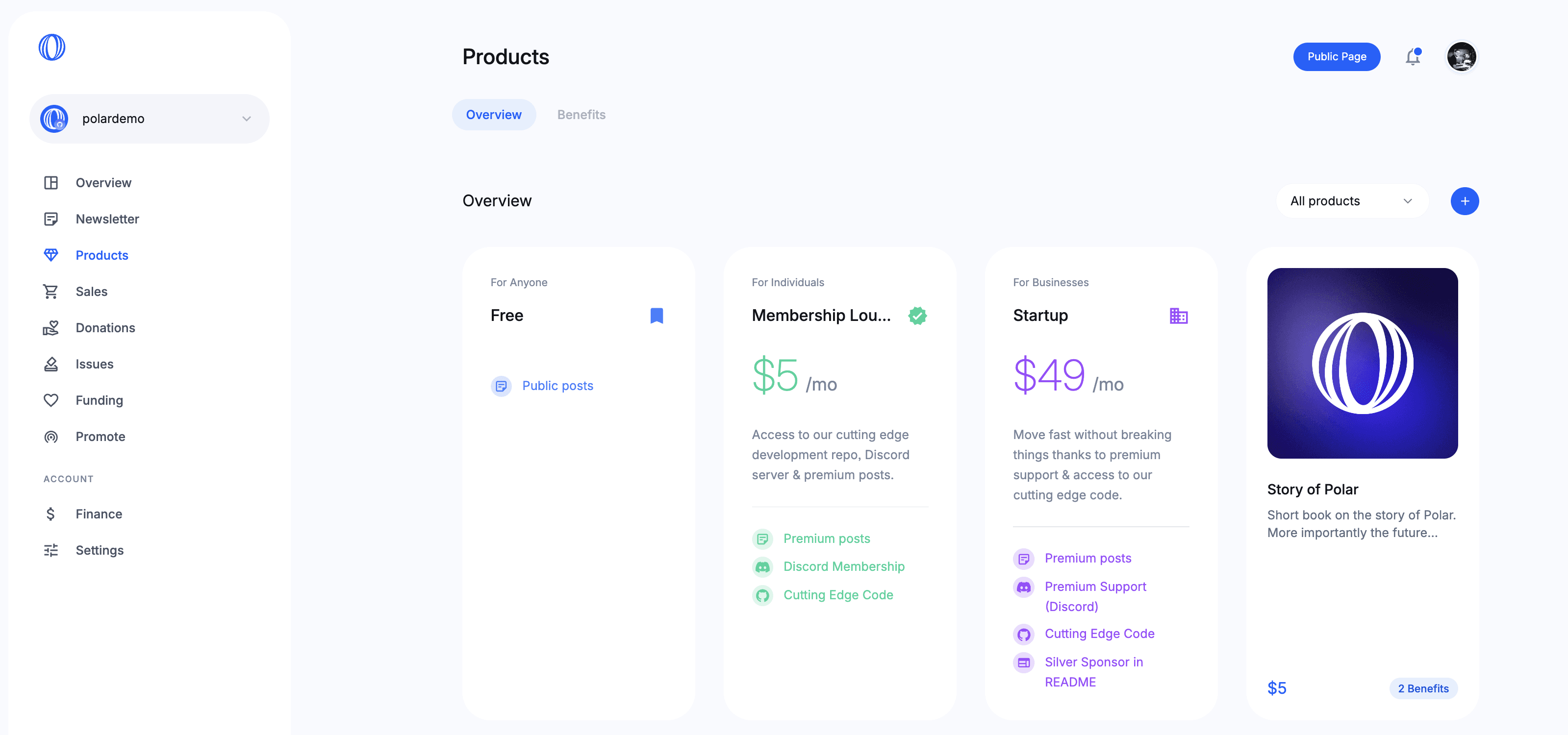The height and width of the screenshot is (735, 1568).
Task: Click the notification bell icon
Action: pos(1413,57)
